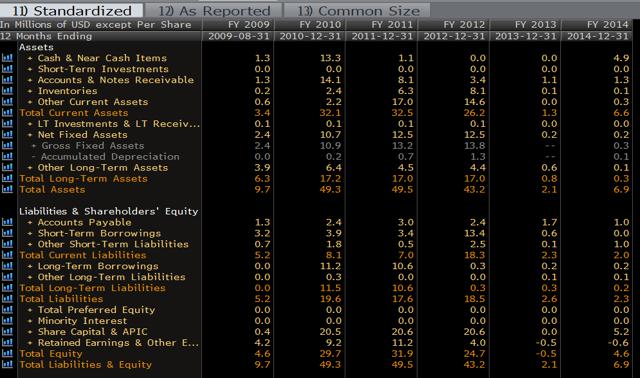
Task: Open chart icon for Total Liabilities & Equity
Action: 7,365
